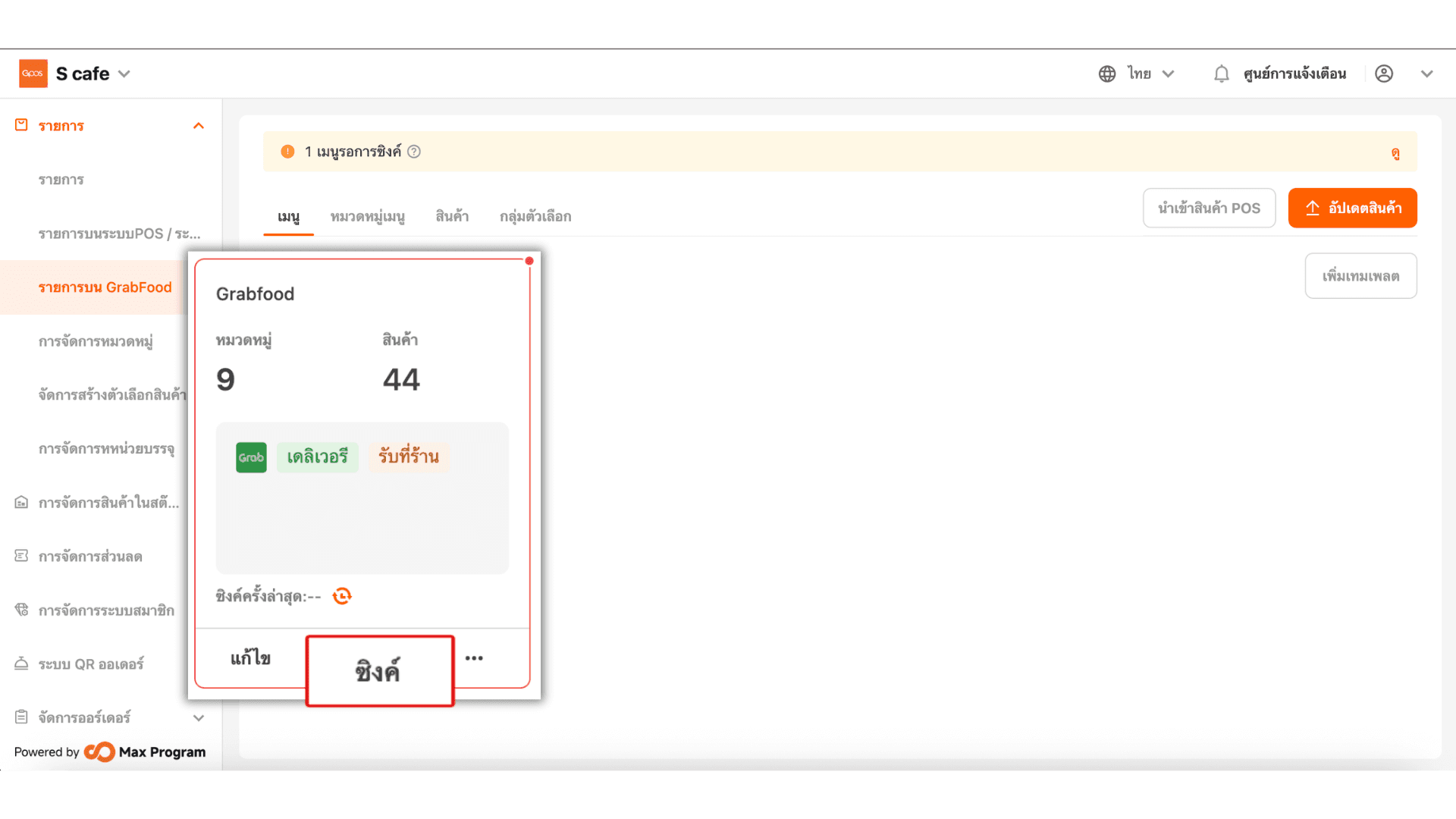
Task: Open การจัดการหน่วยบรรจุ sidebar item
Action: 107,449
